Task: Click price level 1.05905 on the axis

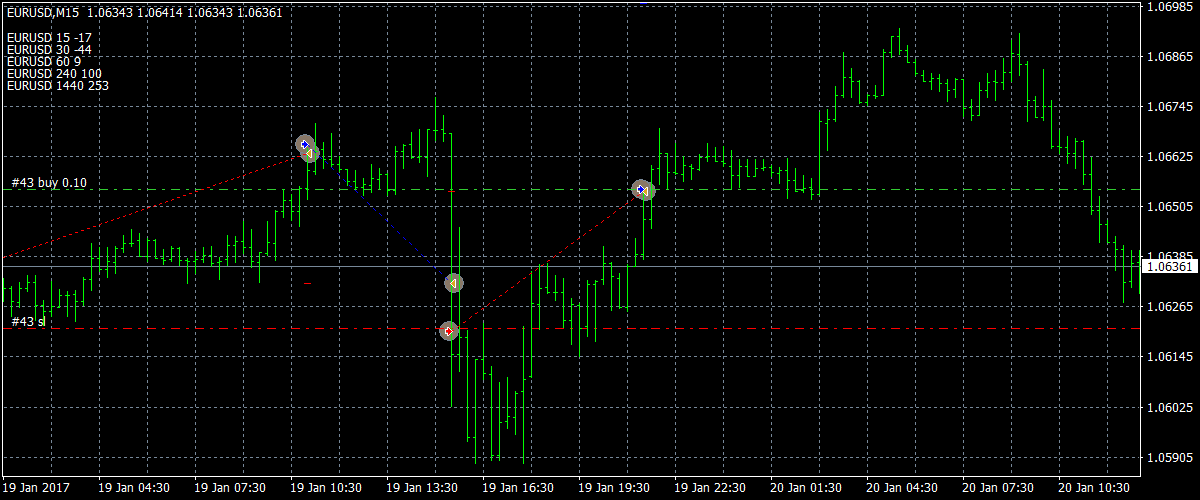Action: click(1169, 458)
